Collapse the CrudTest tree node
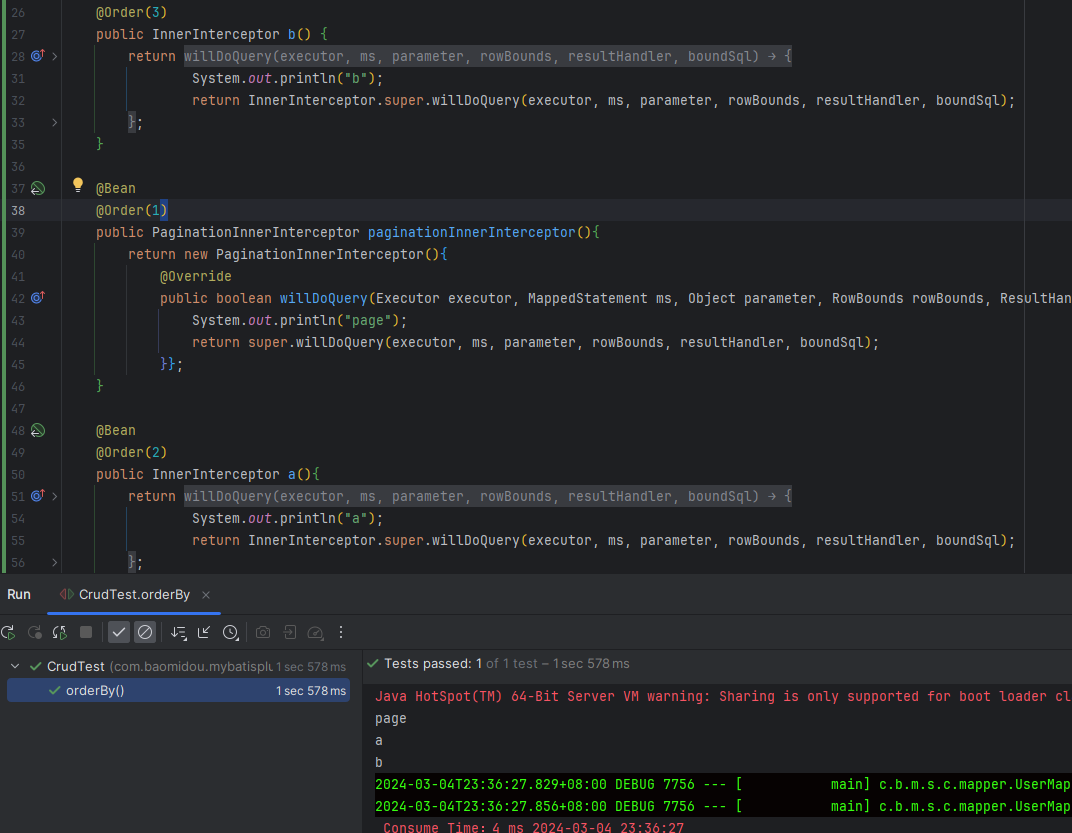The width and height of the screenshot is (1072, 833). tap(15, 666)
